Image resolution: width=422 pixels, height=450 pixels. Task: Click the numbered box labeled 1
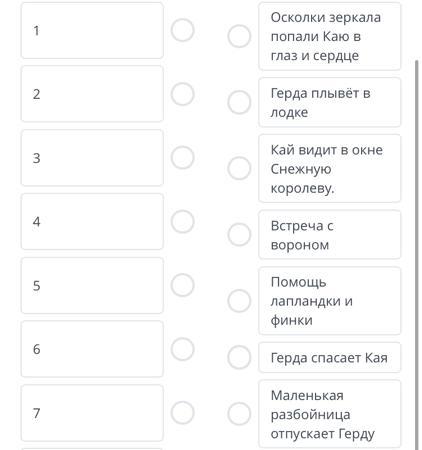click(92, 30)
